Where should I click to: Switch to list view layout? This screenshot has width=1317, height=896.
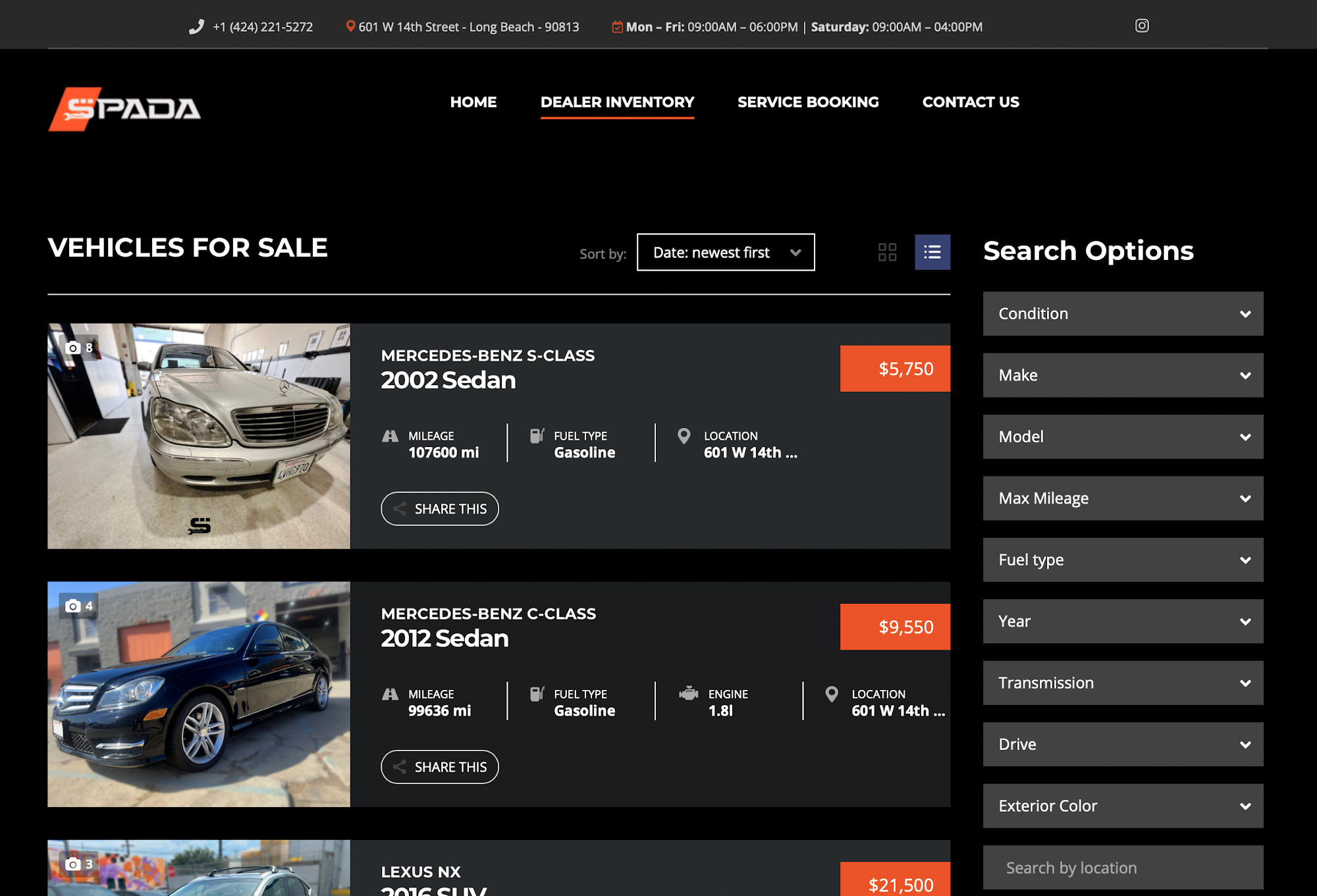point(932,252)
